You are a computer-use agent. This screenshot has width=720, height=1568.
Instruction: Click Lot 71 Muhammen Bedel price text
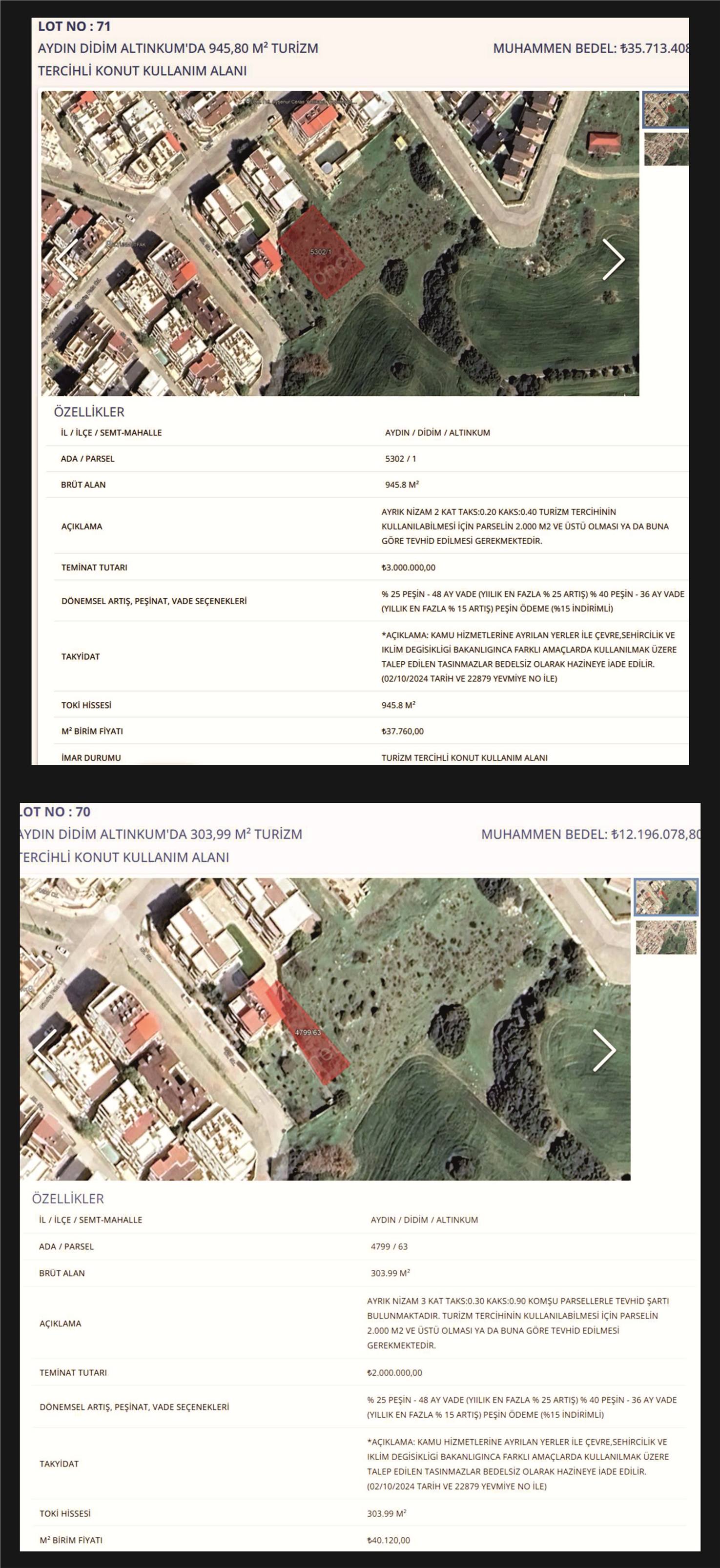pos(590,49)
